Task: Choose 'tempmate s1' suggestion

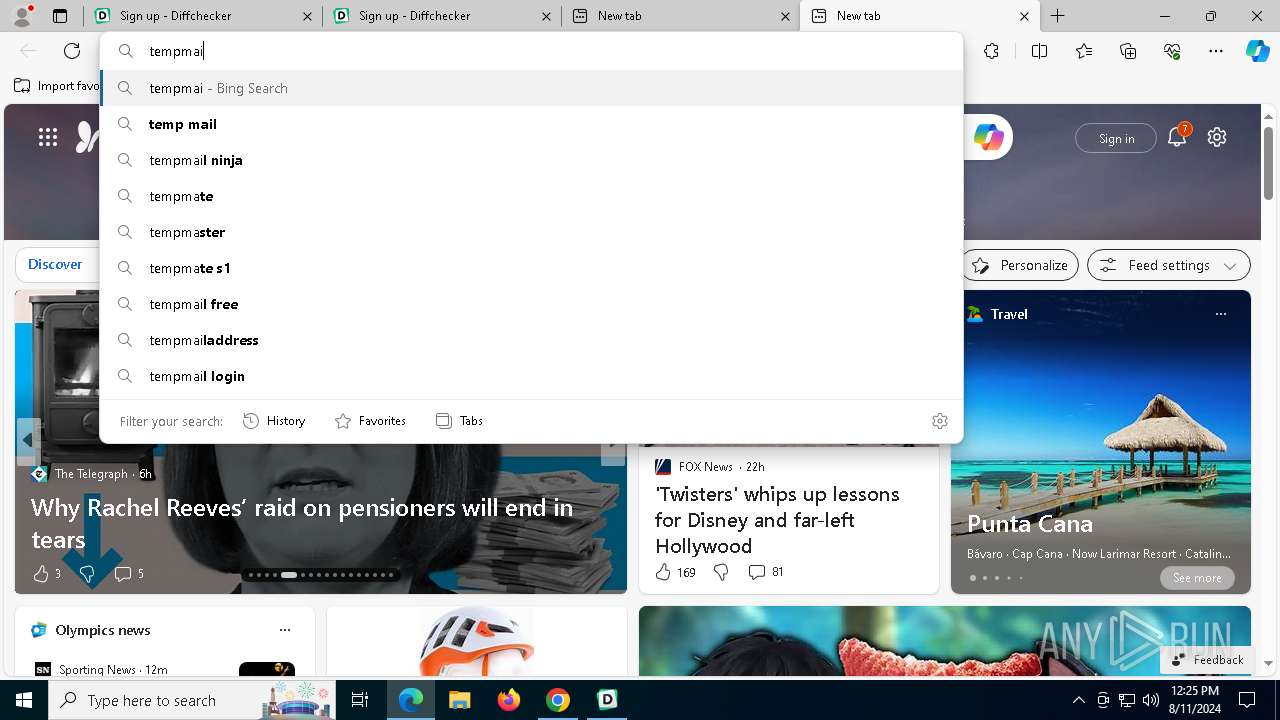Action: (532, 268)
